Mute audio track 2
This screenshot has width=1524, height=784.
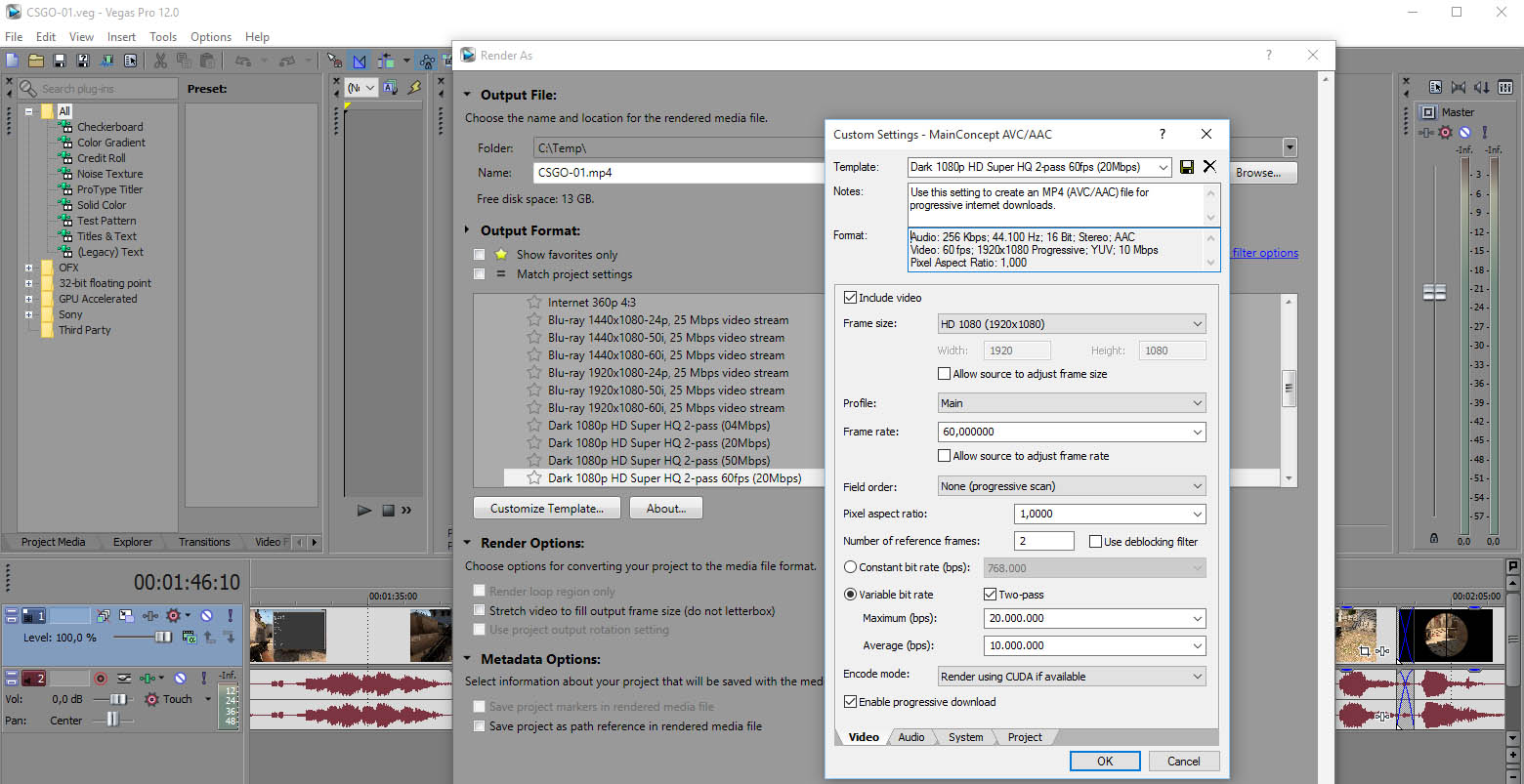click(x=180, y=679)
